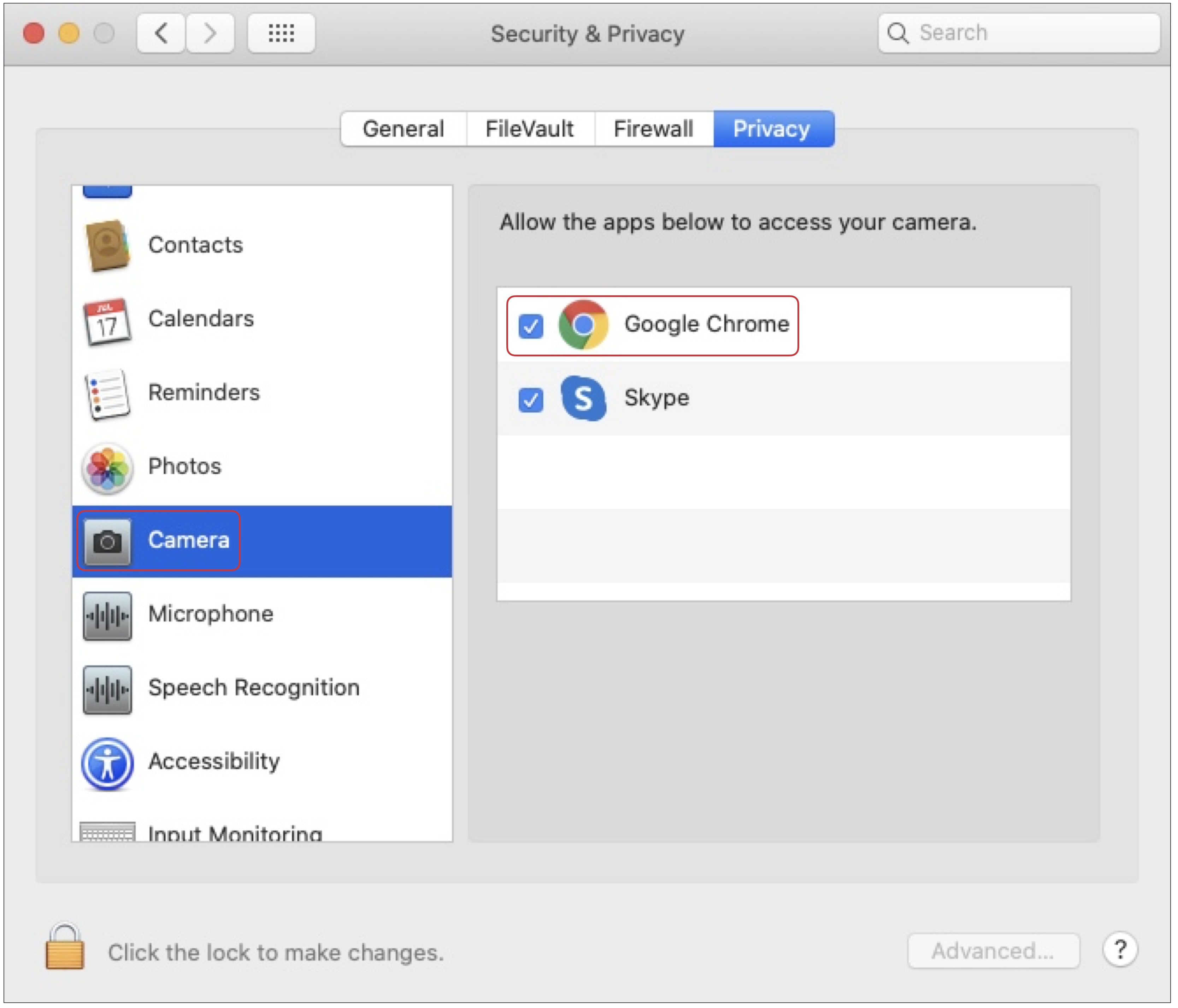Open the FileVault tab
The image size is (1178, 1008).
click(x=529, y=129)
